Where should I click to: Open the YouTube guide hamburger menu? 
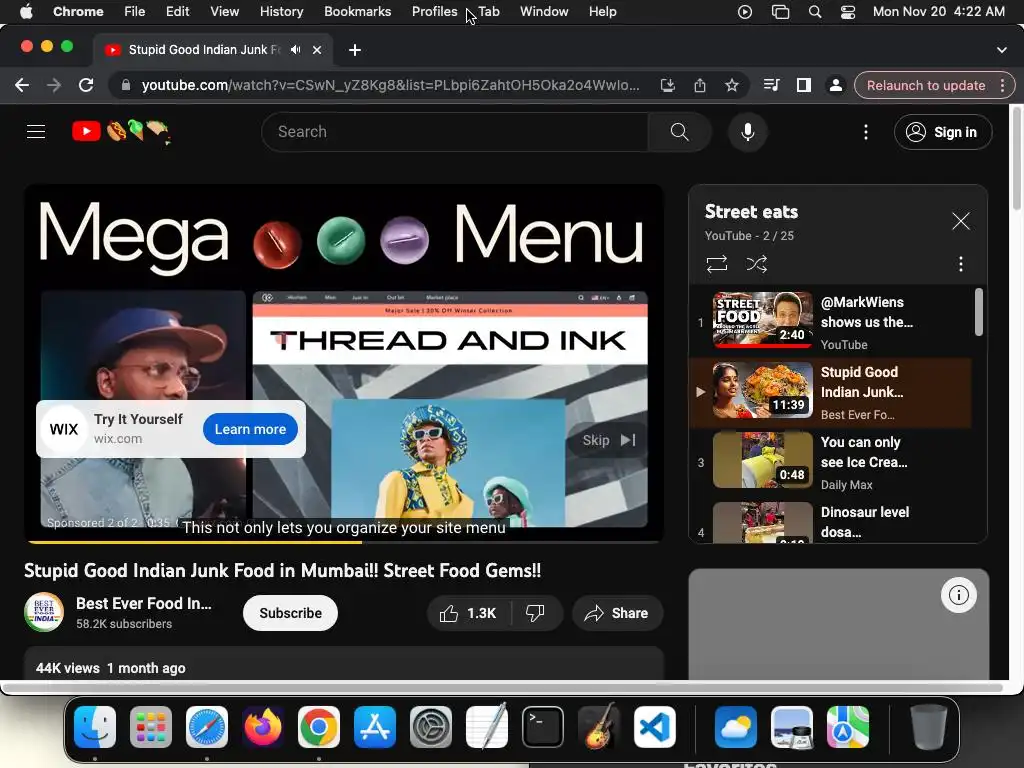click(36, 132)
